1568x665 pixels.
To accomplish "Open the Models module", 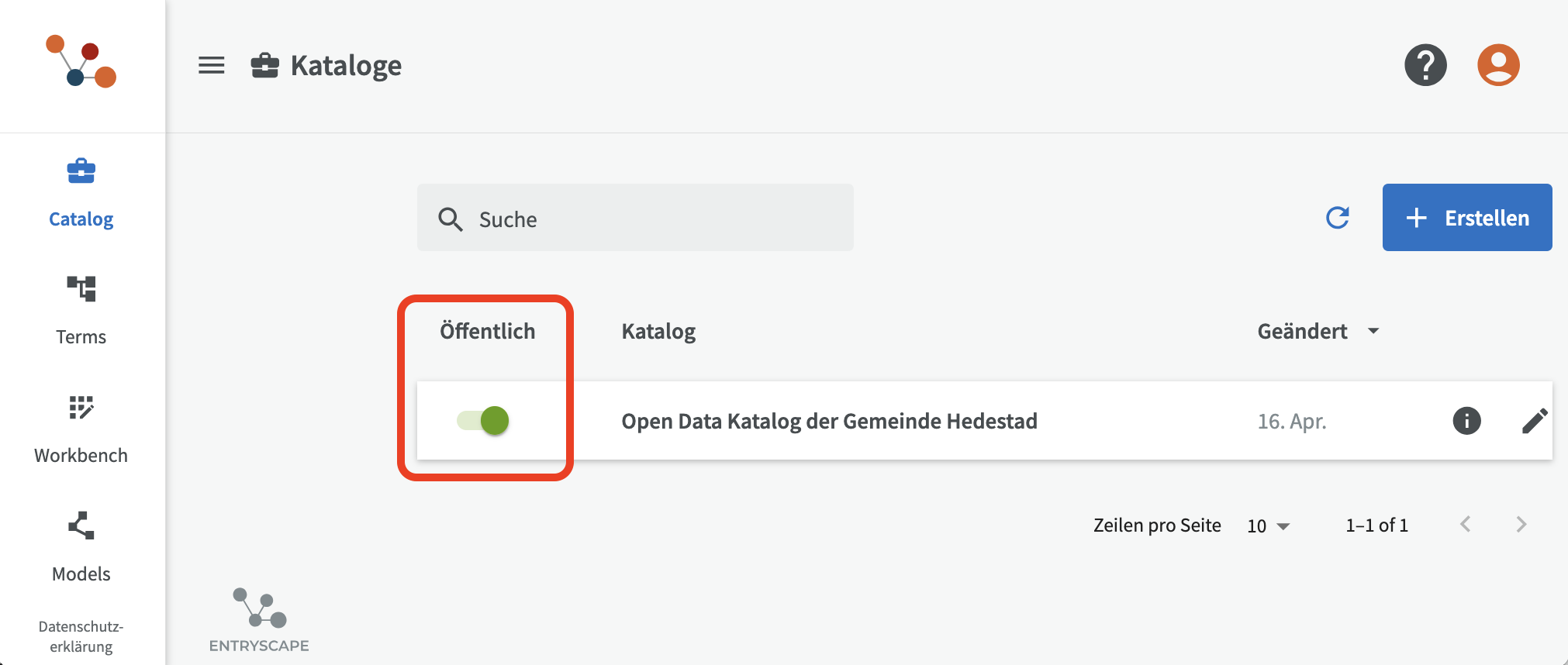I will click(81, 547).
